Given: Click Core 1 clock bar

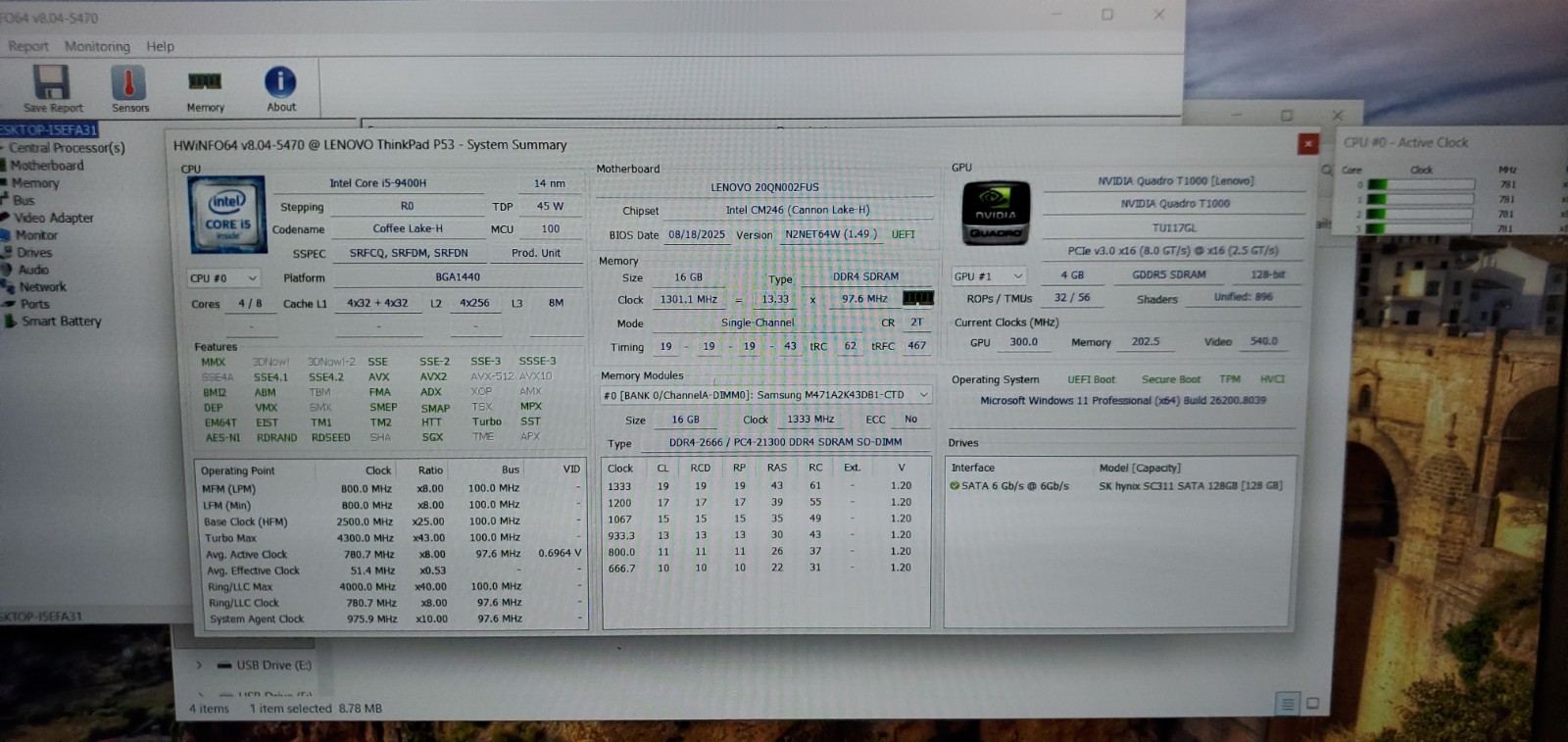Looking at the screenshot, I should (x=1421, y=199).
